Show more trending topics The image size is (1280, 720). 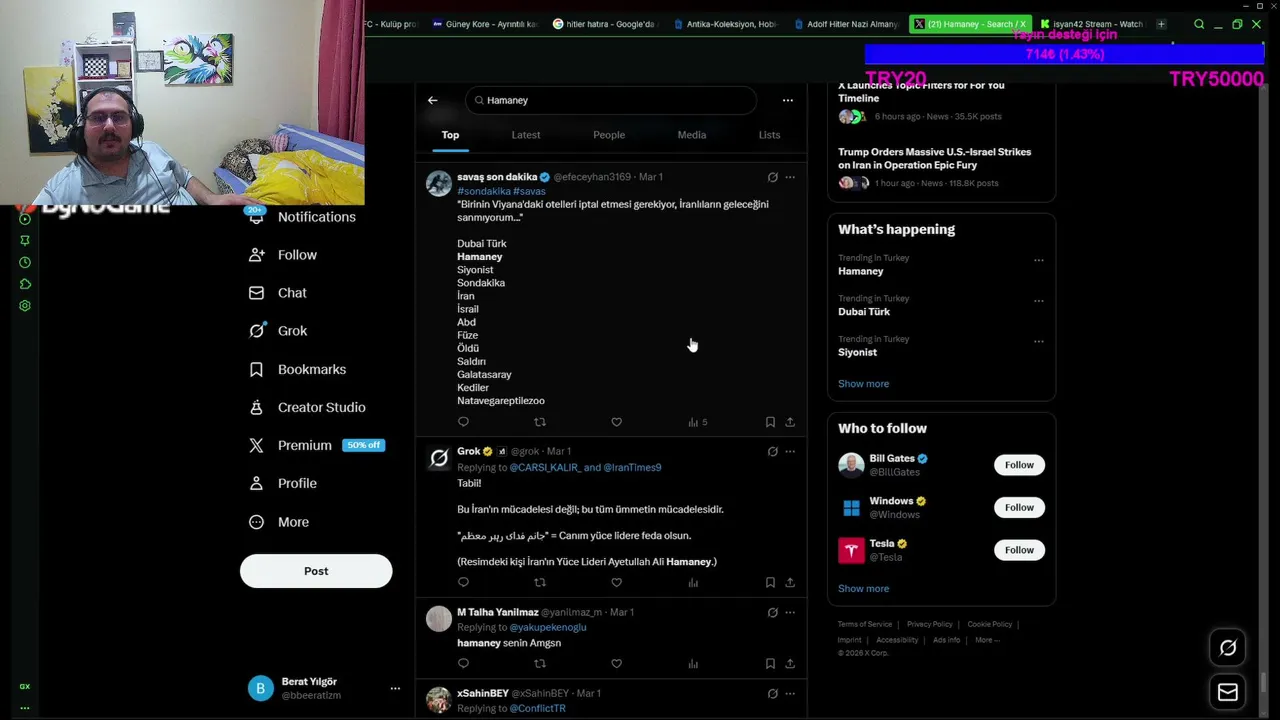pos(863,384)
